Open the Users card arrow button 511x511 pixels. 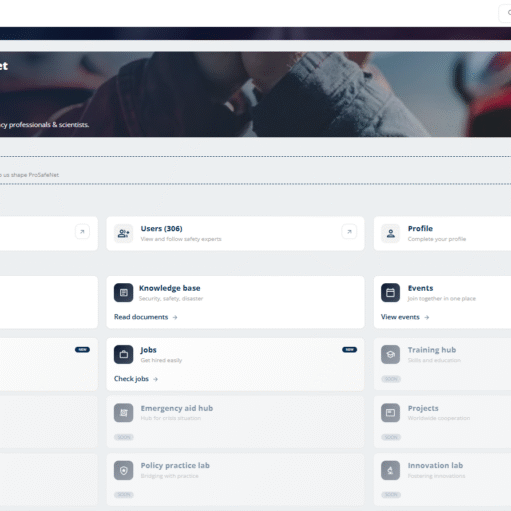coord(349,232)
